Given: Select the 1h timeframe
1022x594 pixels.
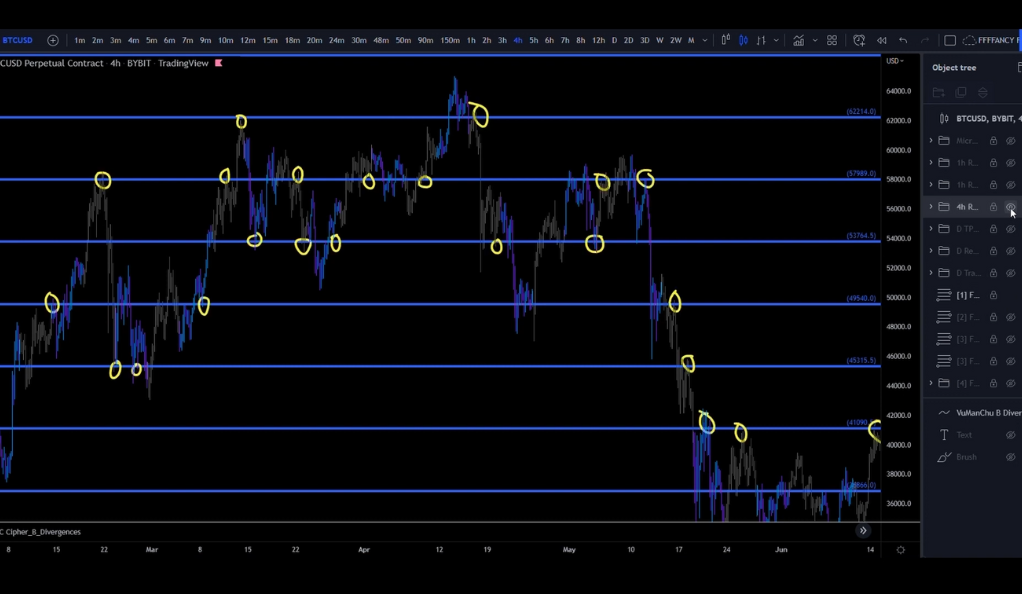Looking at the screenshot, I should tap(471, 40).
